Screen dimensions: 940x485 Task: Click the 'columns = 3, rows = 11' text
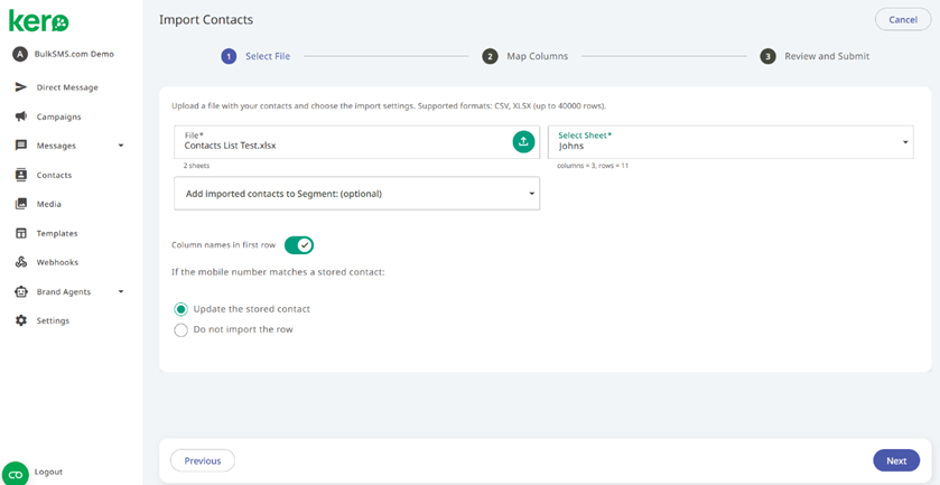pyautogui.click(x=592, y=165)
